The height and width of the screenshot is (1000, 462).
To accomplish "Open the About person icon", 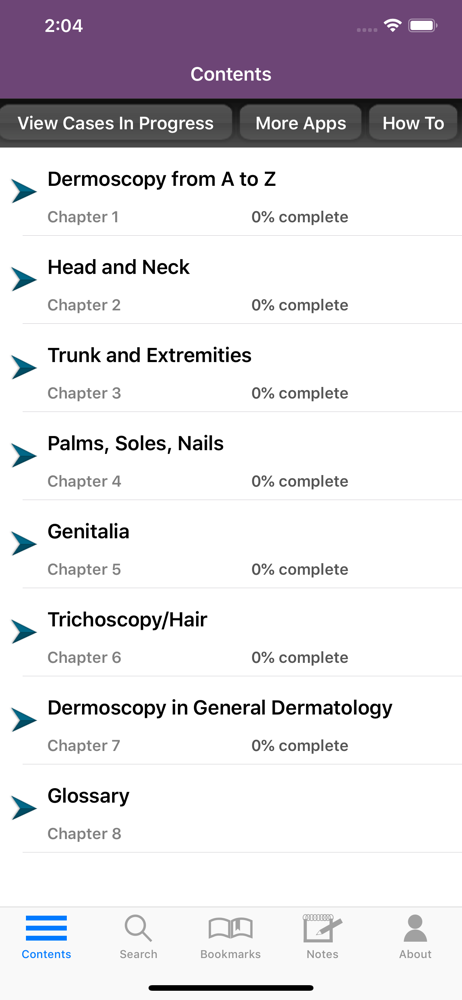I will pos(415,928).
